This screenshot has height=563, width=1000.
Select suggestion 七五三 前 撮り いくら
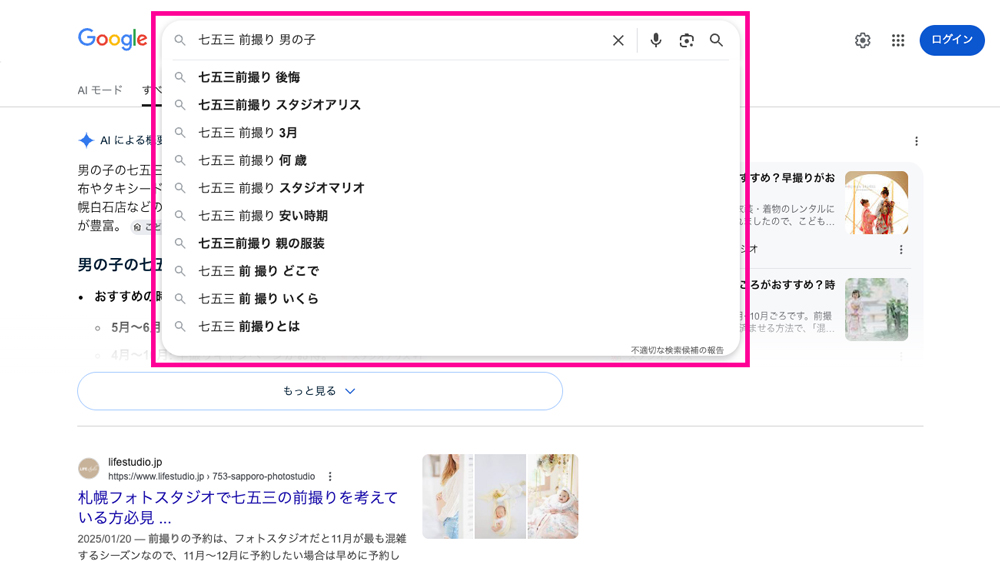[x=450, y=299]
